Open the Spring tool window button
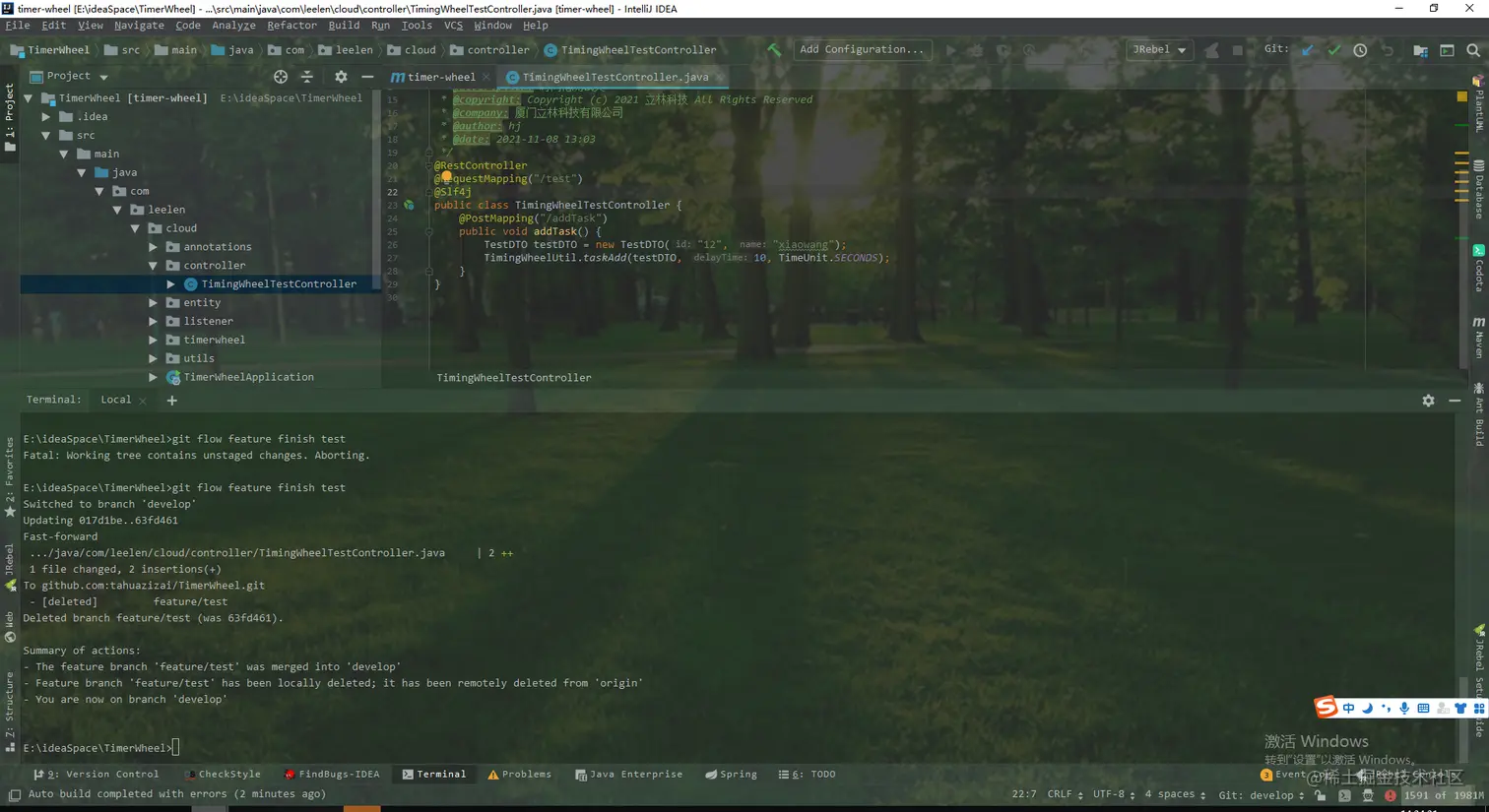The image size is (1489, 812). point(732,775)
